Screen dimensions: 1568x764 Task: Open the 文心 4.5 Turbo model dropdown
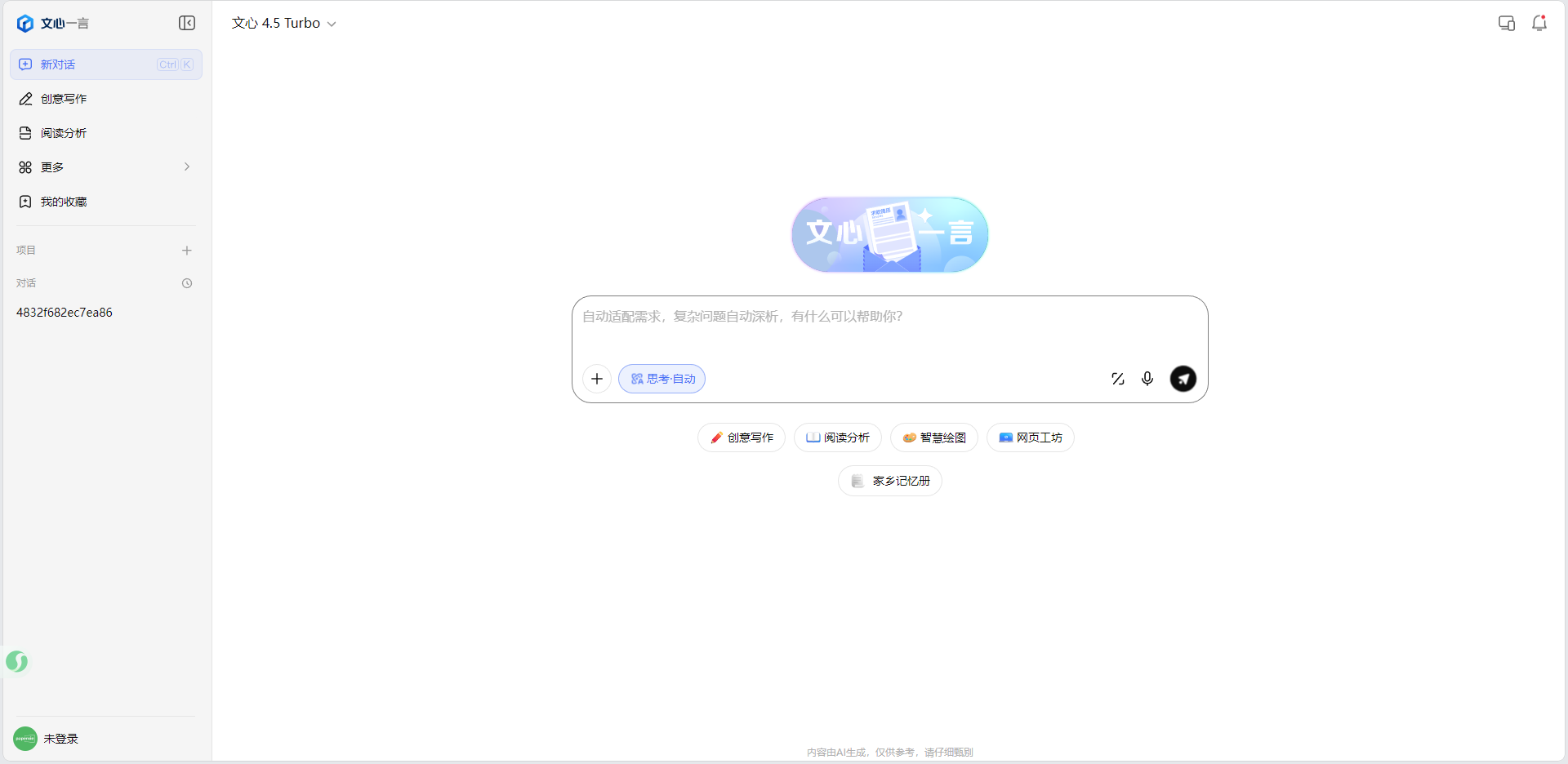(x=283, y=24)
